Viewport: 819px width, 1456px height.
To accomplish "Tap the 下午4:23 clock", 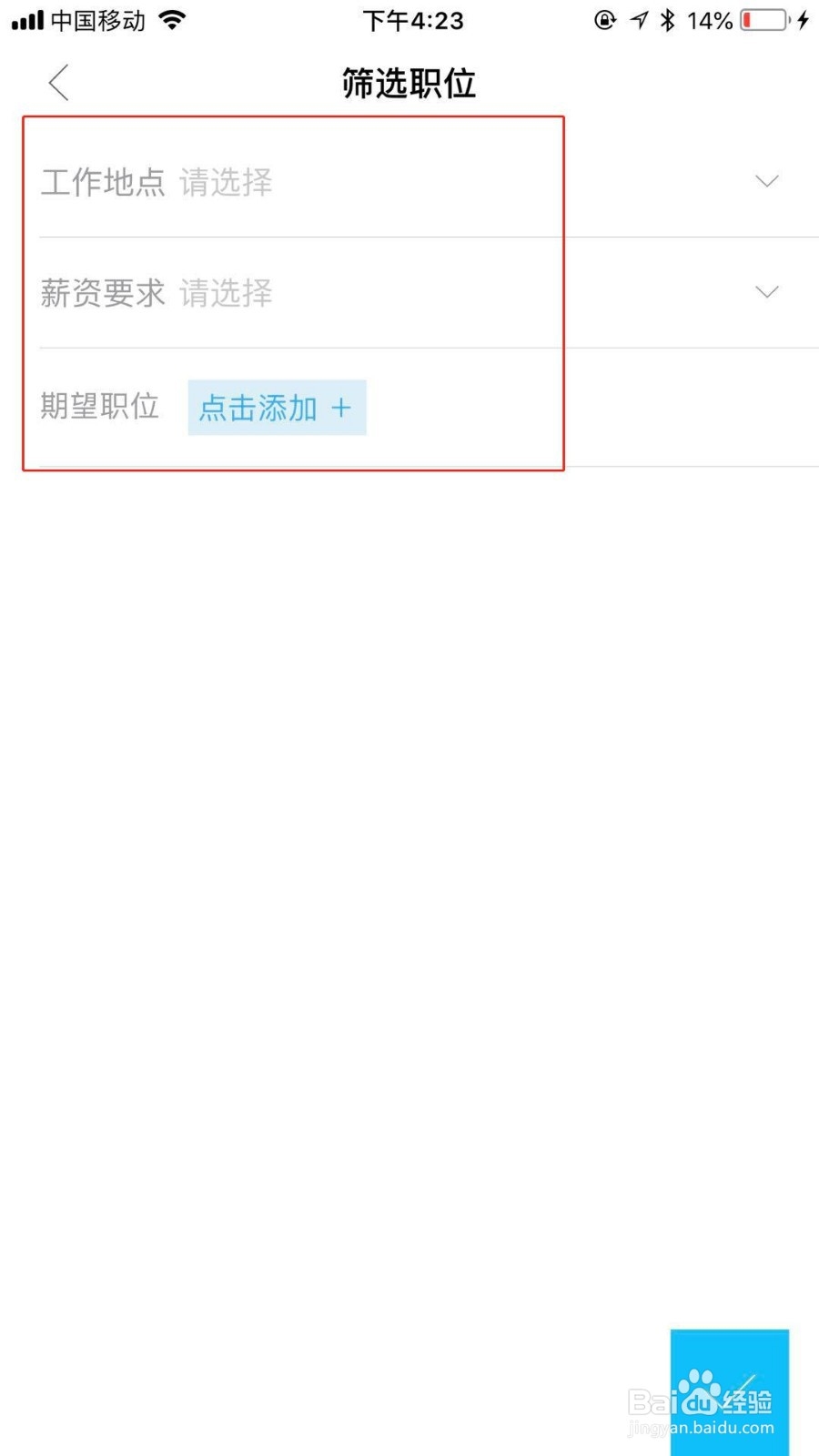I will [413, 20].
